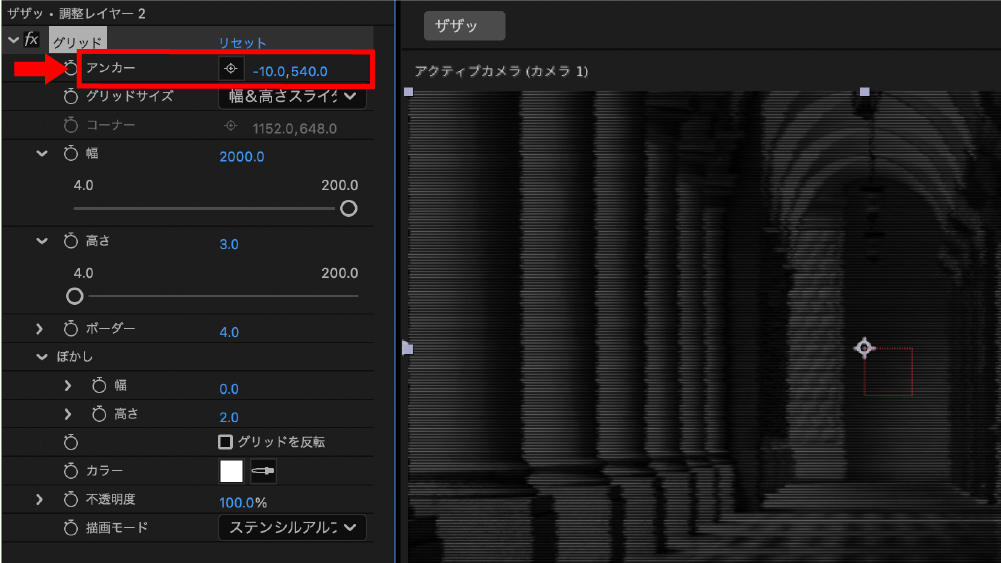Toggle the ボーダー stopwatch
Image resolution: width=1001 pixels, height=563 pixels.
click(70, 329)
